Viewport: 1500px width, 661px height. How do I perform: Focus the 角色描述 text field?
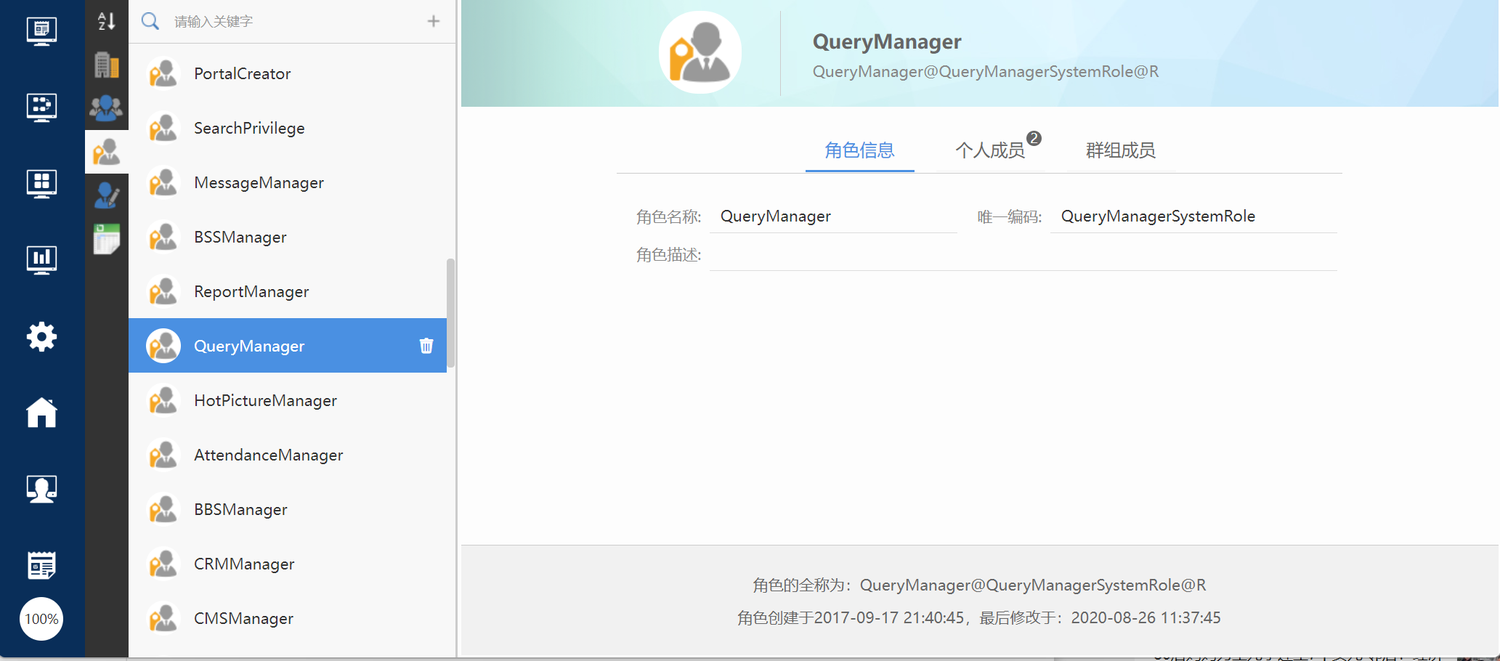(x=1022, y=255)
